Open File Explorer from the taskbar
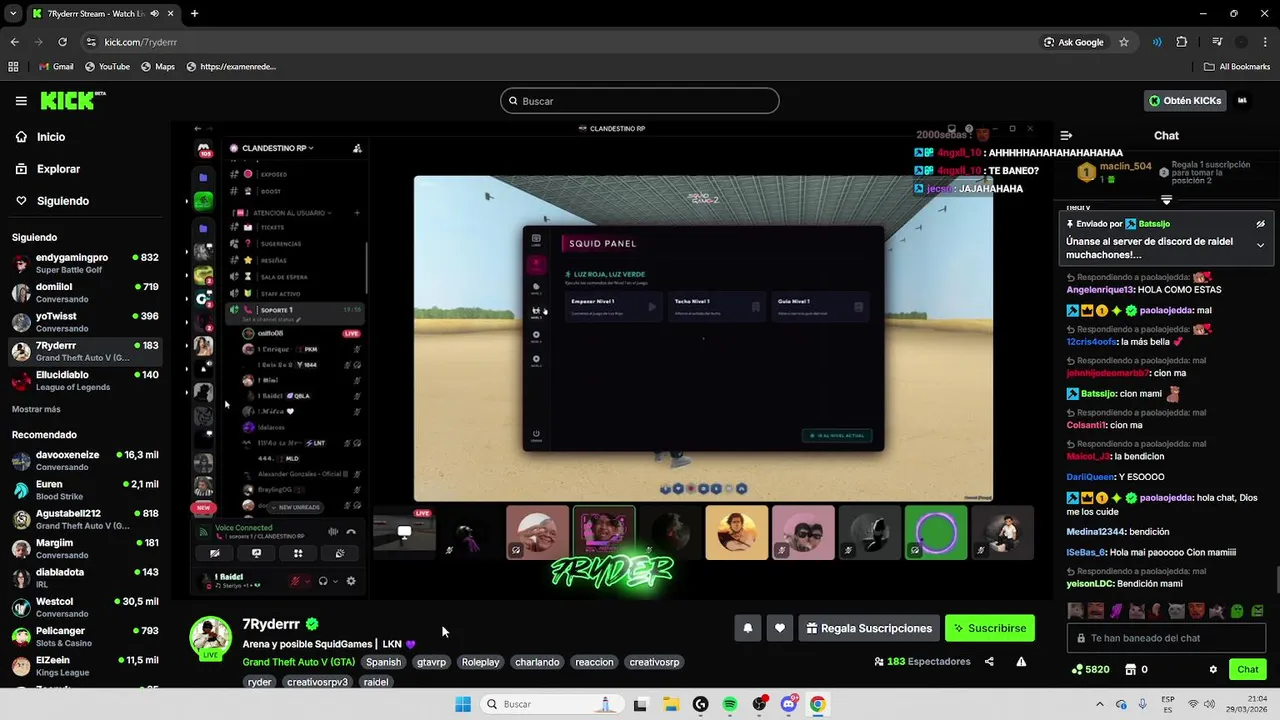Screen dimensions: 1280x720 click(x=671, y=704)
